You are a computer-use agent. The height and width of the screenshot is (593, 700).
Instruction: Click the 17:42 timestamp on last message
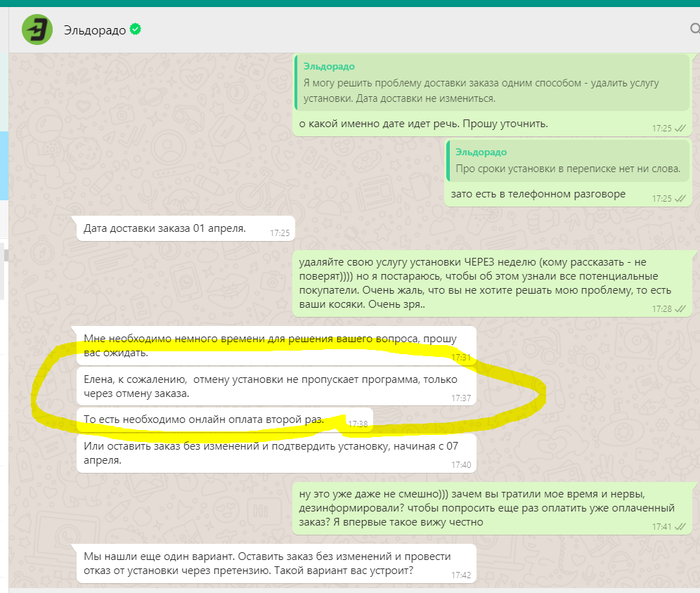461,575
